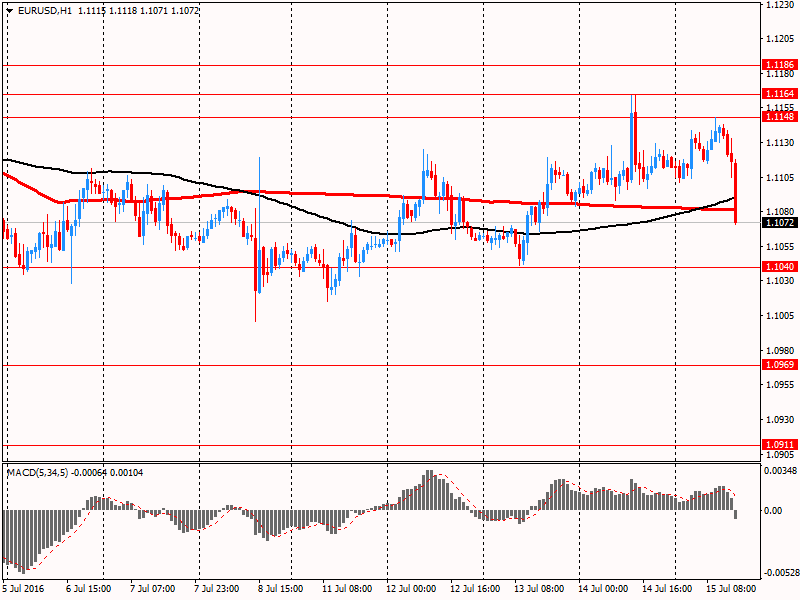Click the 8 Jul 15:00 time label

tap(280, 589)
